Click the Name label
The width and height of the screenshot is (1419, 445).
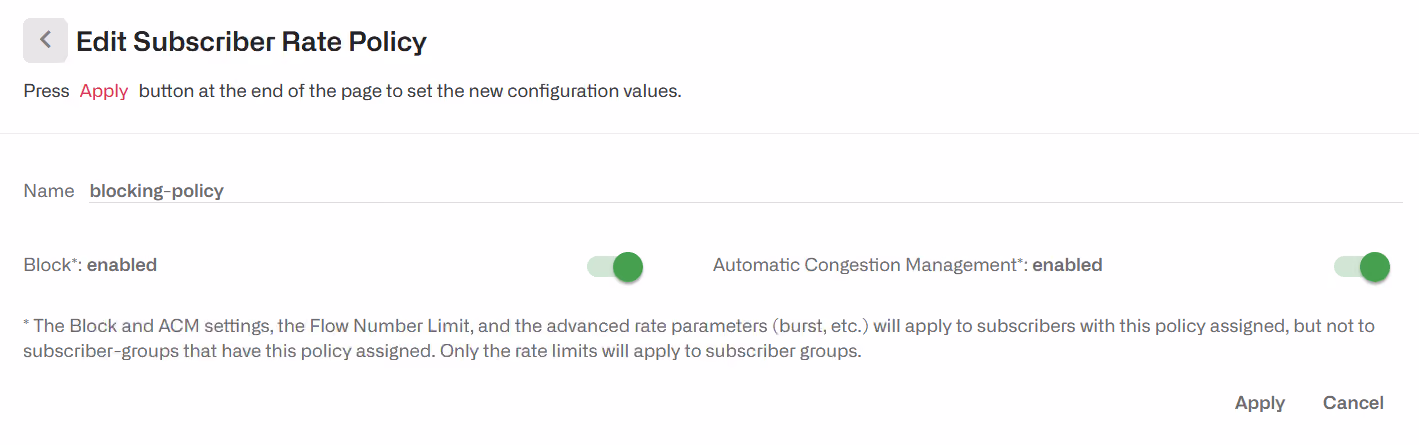click(x=49, y=190)
